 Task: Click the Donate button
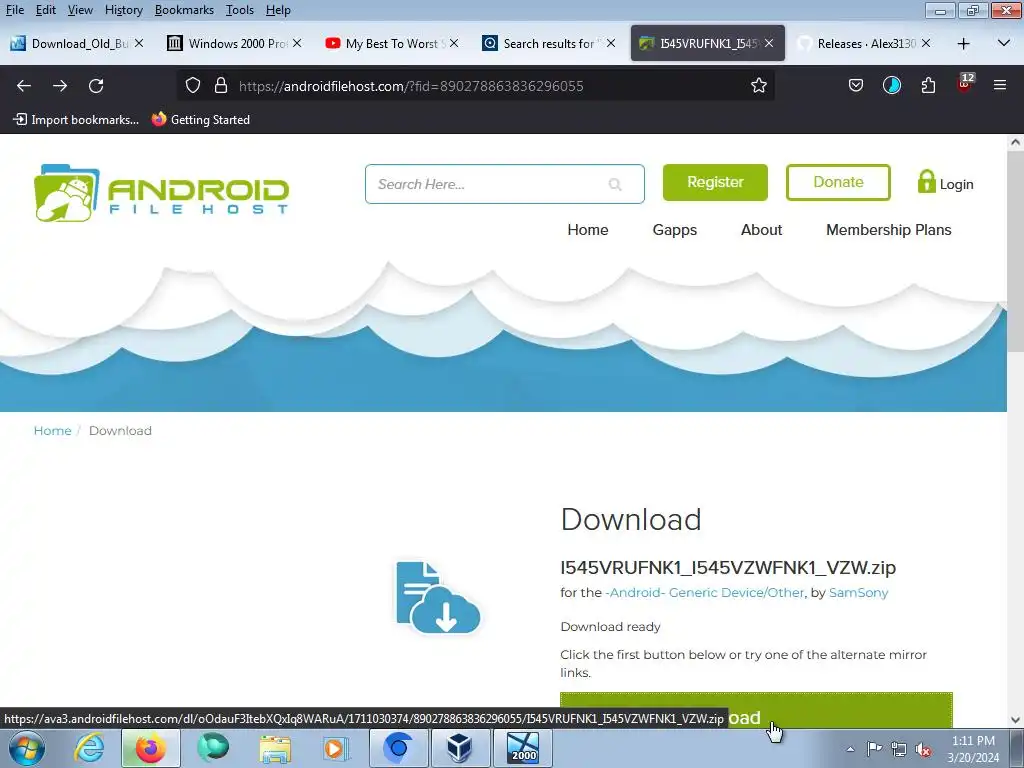pos(838,182)
